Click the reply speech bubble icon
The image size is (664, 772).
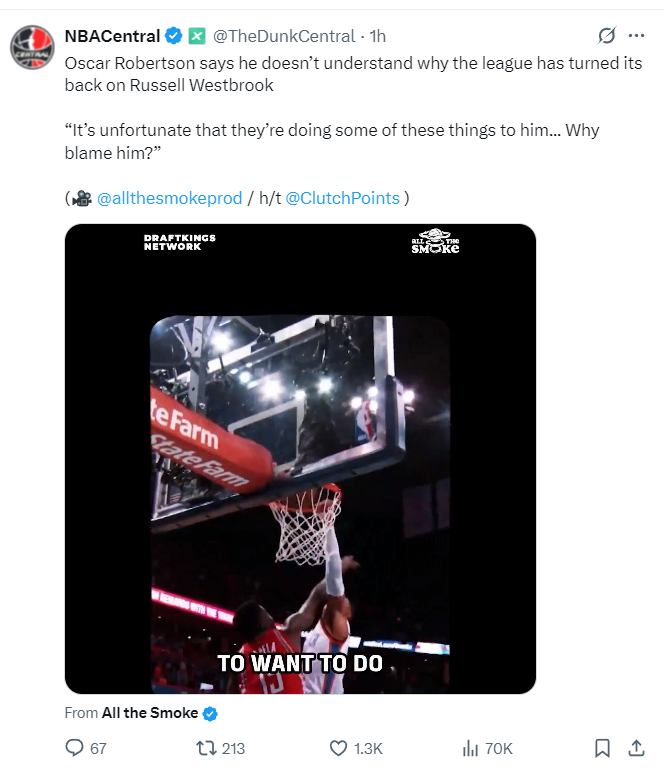pos(74,748)
